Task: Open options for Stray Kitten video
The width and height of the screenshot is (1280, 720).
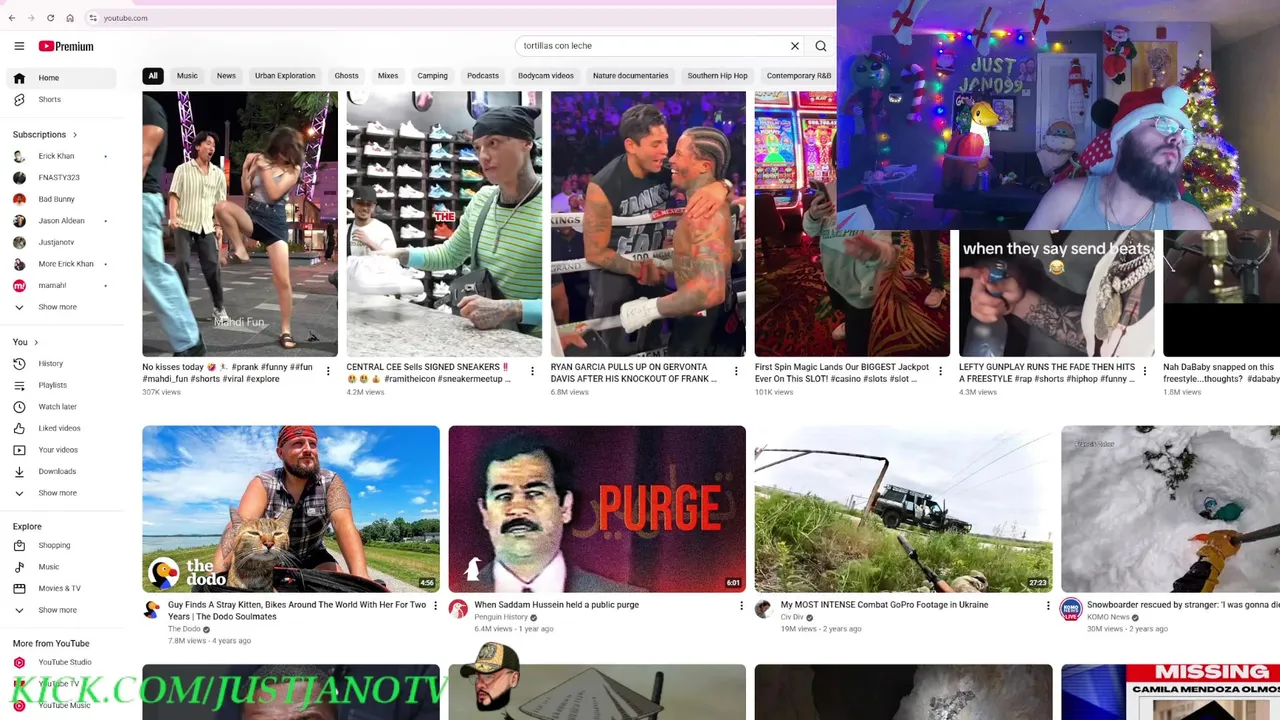Action: [x=435, y=606]
